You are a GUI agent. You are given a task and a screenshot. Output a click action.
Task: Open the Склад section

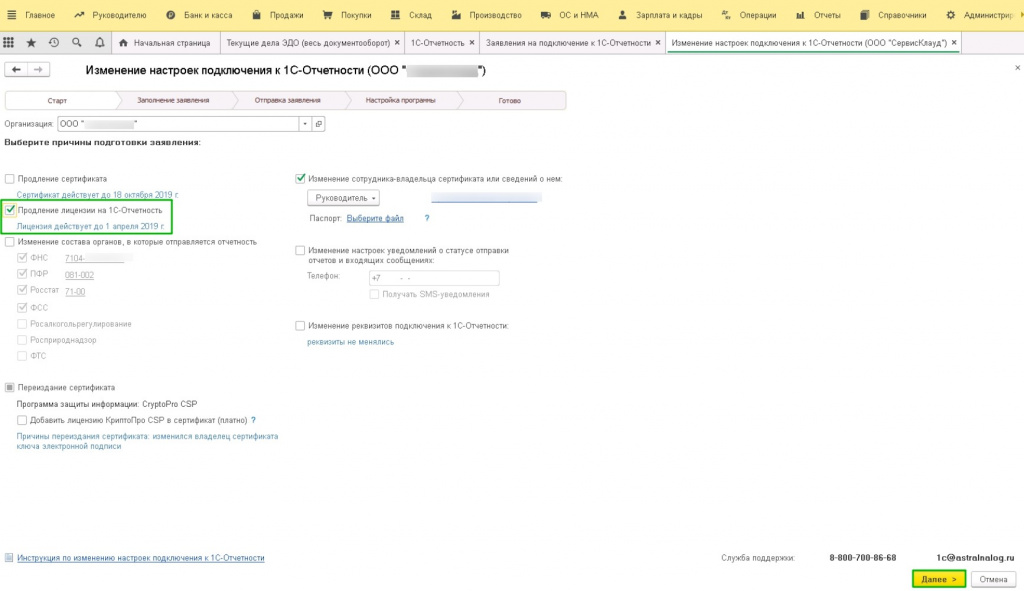[411, 14]
